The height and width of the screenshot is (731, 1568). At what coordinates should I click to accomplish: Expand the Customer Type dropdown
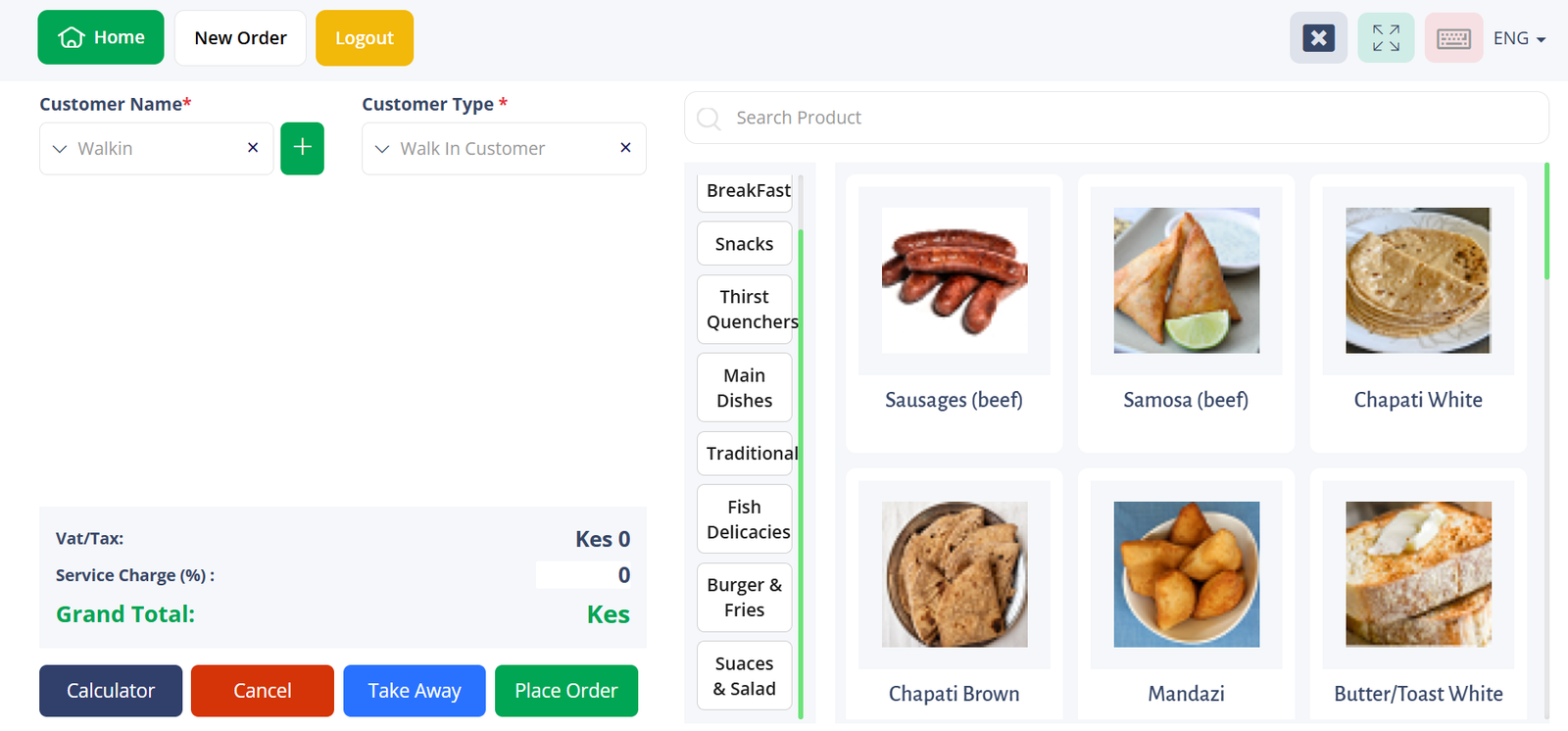(x=490, y=148)
